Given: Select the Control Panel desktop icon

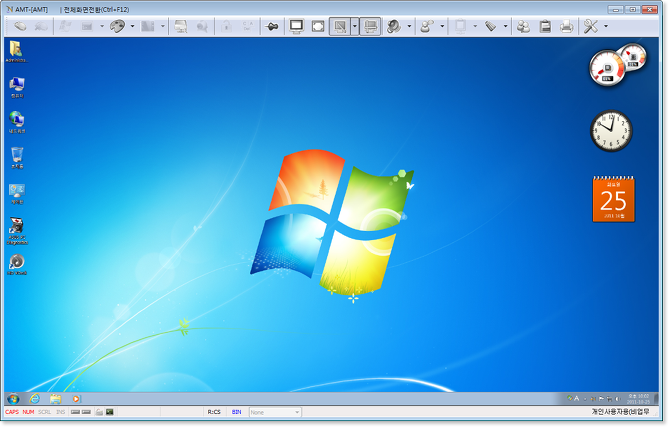Looking at the screenshot, I should (x=17, y=194).
